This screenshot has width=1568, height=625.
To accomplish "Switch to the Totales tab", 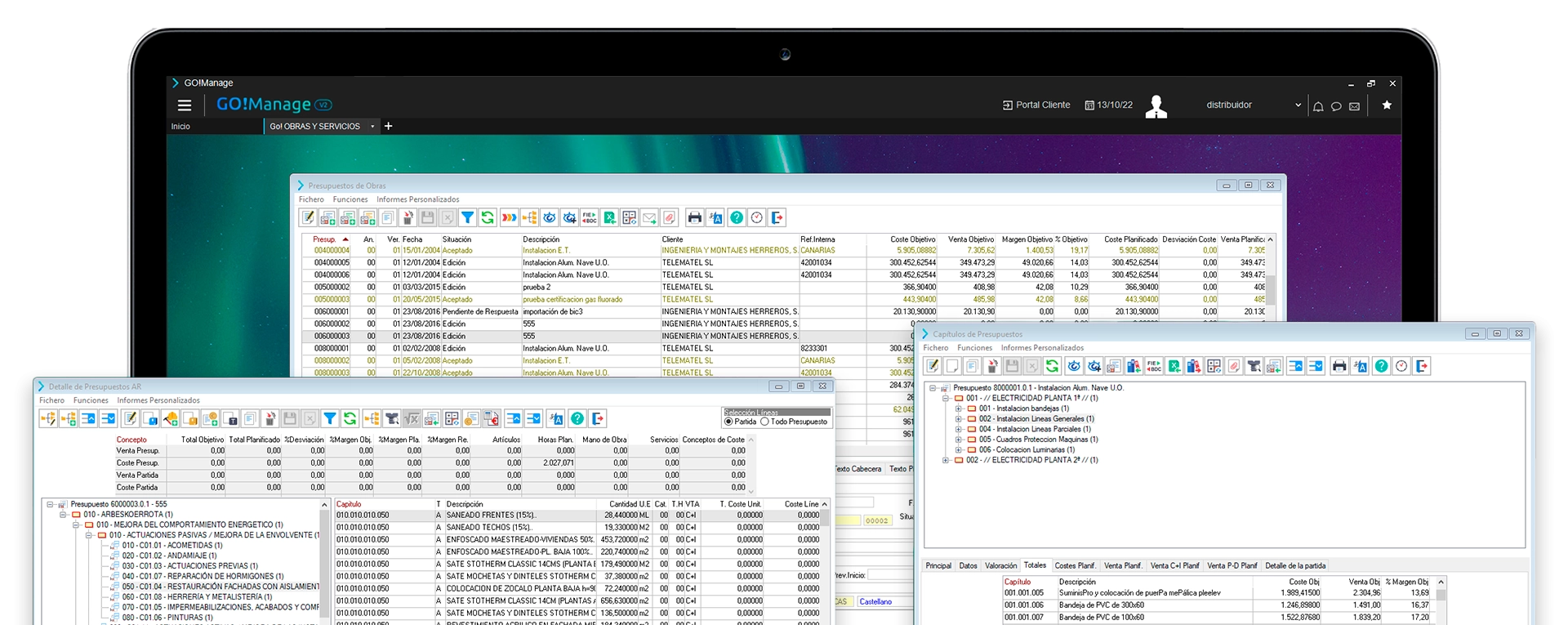I will (x=1036, y=565).
